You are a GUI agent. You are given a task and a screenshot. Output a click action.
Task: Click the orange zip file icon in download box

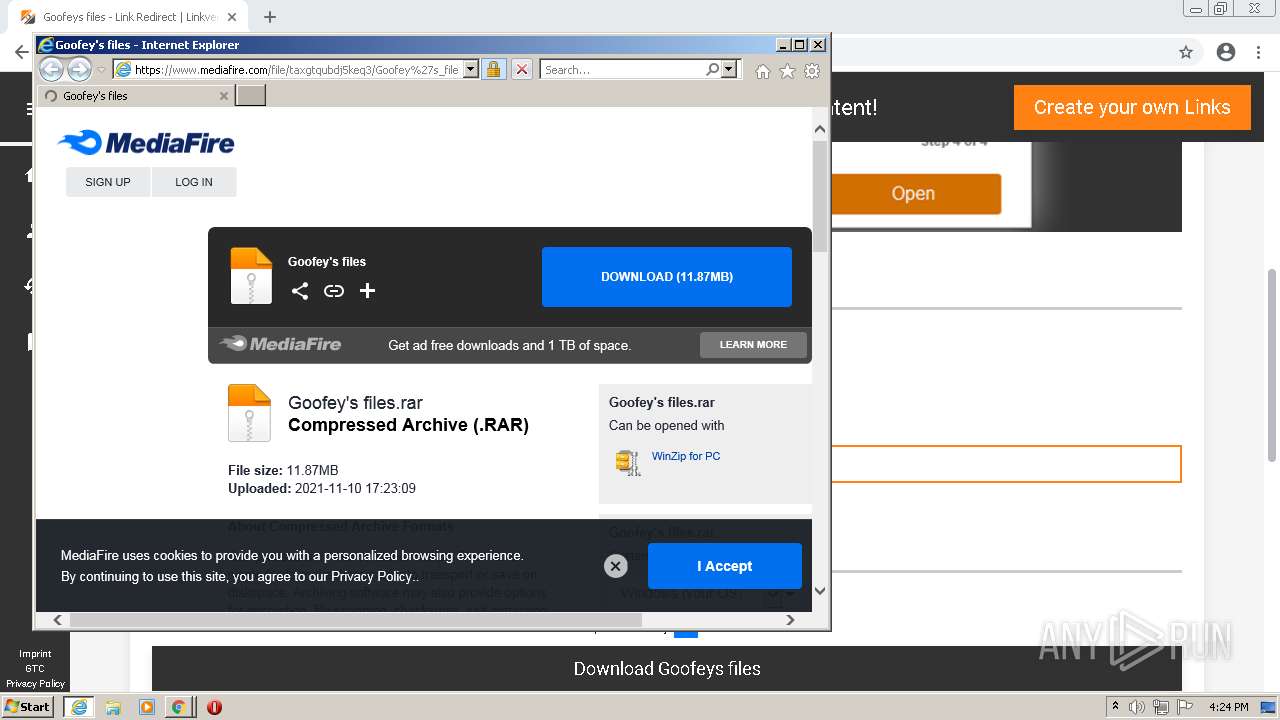pyautogui.click(x=251, y=275)
